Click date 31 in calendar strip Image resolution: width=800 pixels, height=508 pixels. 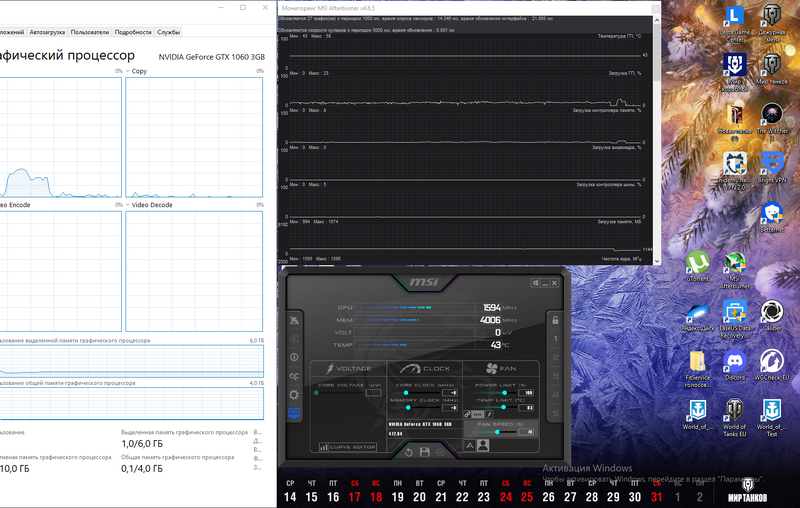tap(657, 496)
